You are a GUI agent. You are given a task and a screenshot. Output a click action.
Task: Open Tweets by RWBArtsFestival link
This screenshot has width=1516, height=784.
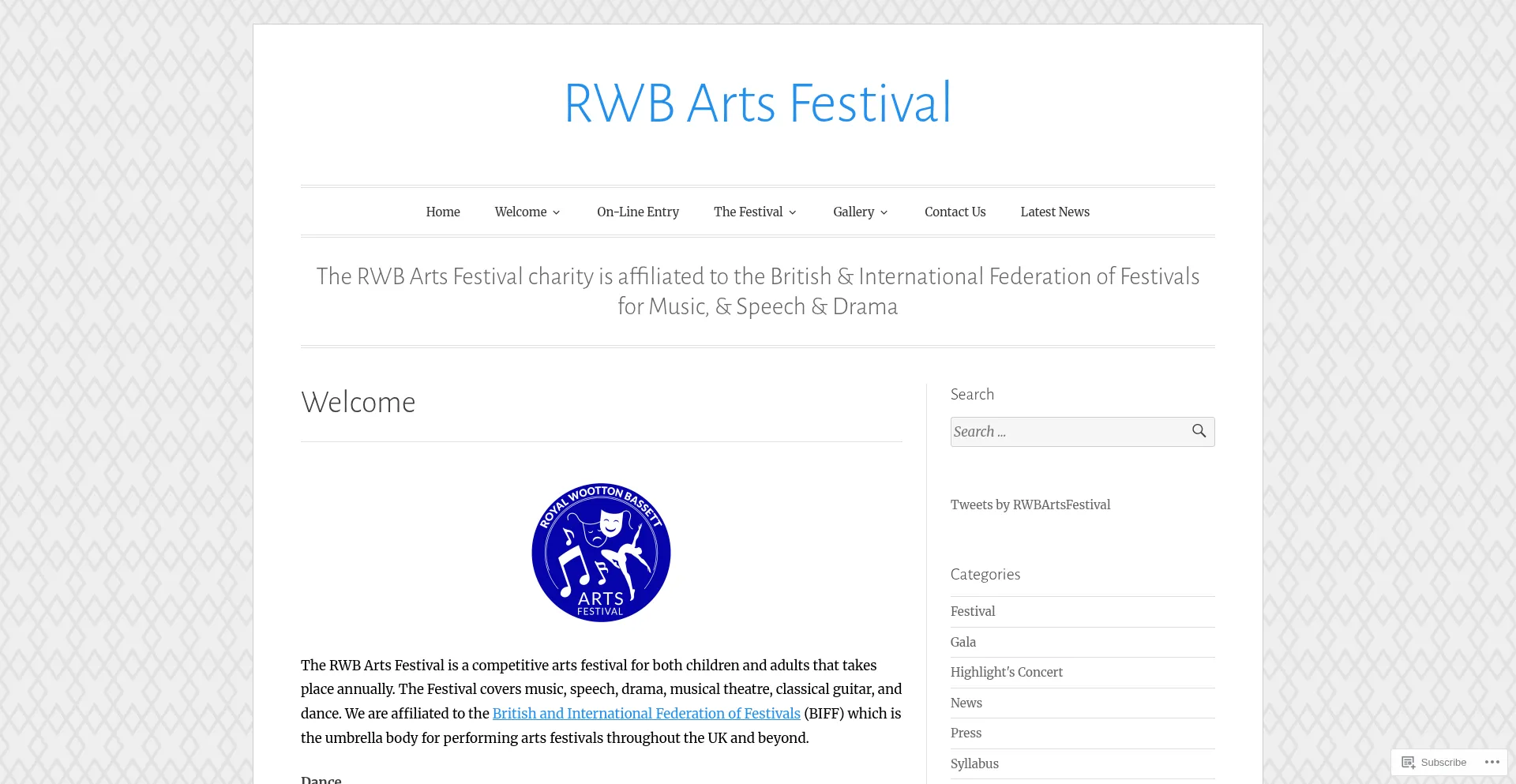(1030, 505)
